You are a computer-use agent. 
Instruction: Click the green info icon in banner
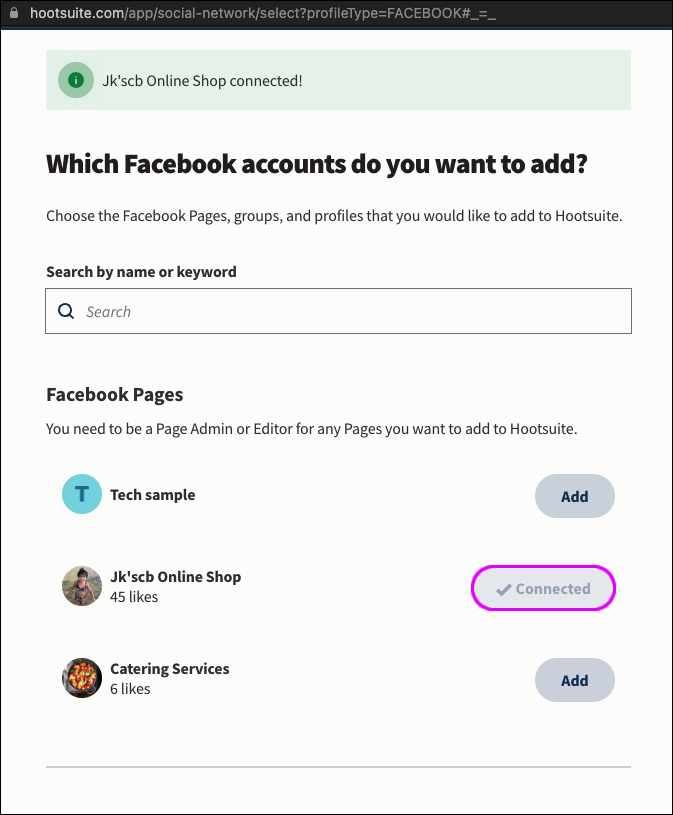click(x=75, y=80)
